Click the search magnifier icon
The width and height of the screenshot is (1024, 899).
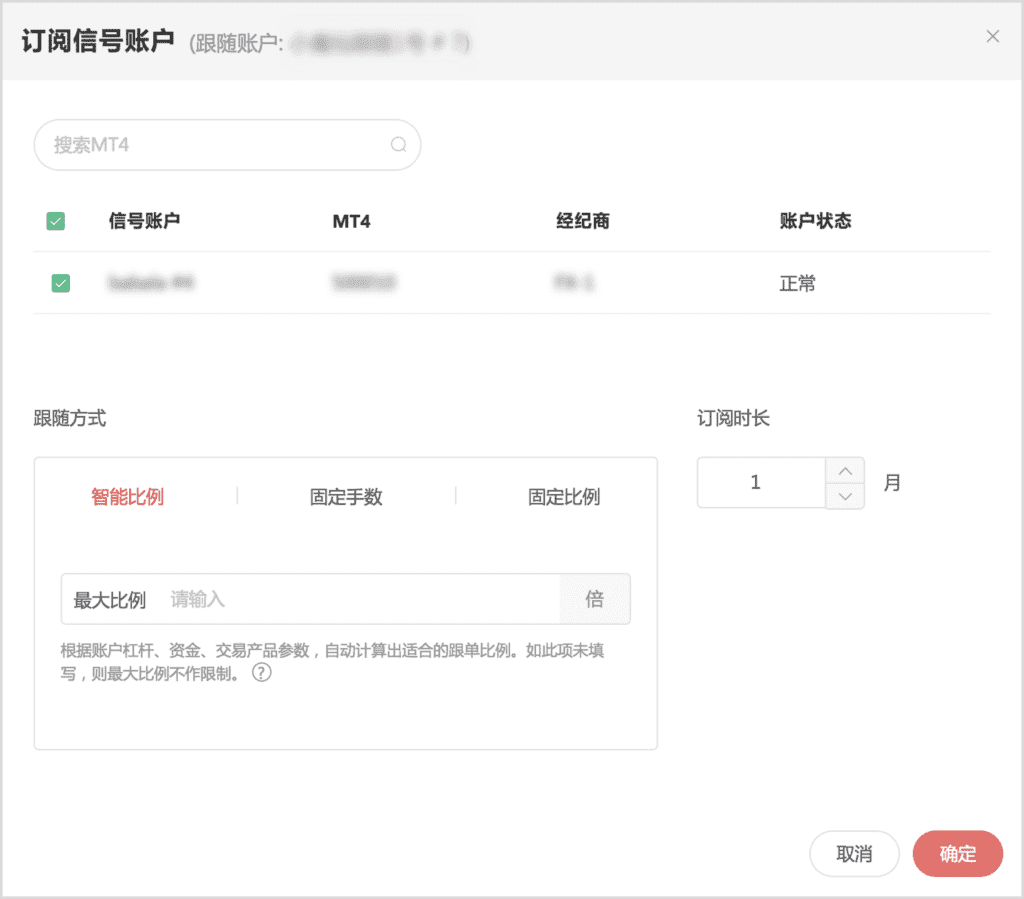click(x=398, y=145)
